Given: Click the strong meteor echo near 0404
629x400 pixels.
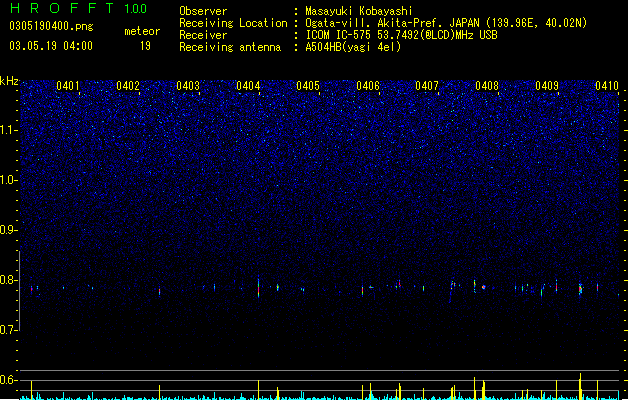Looking at the screenshot, I should [258, 287].
